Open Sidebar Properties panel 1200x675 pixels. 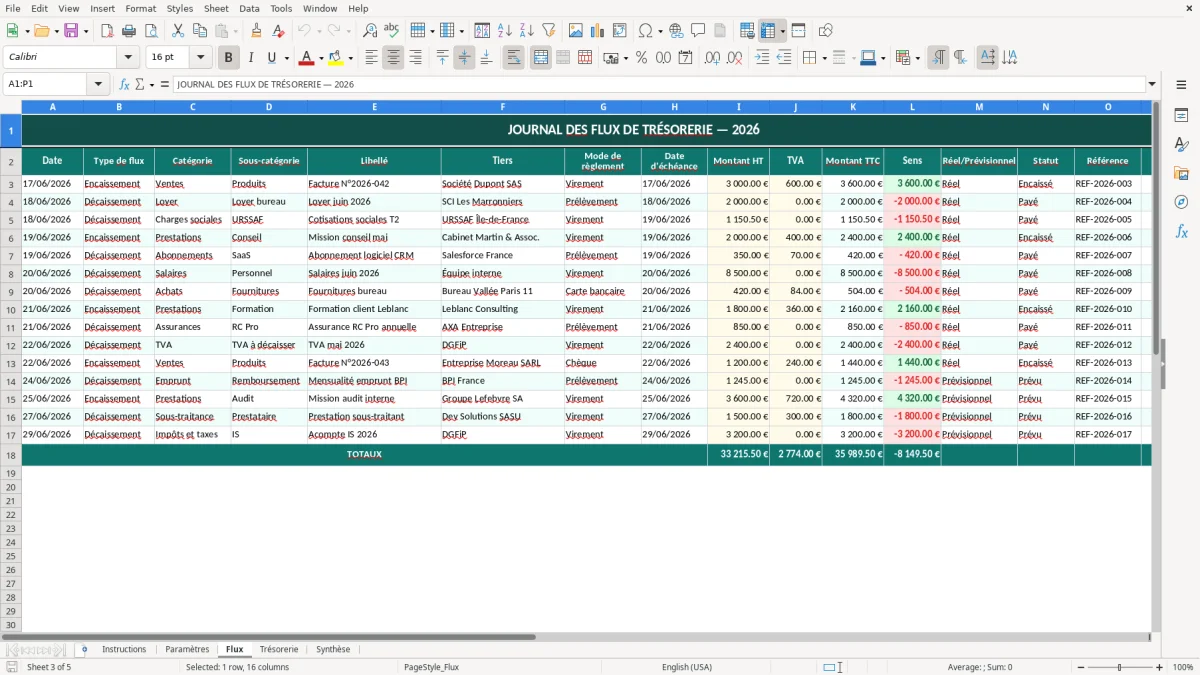pos(1181,116)
